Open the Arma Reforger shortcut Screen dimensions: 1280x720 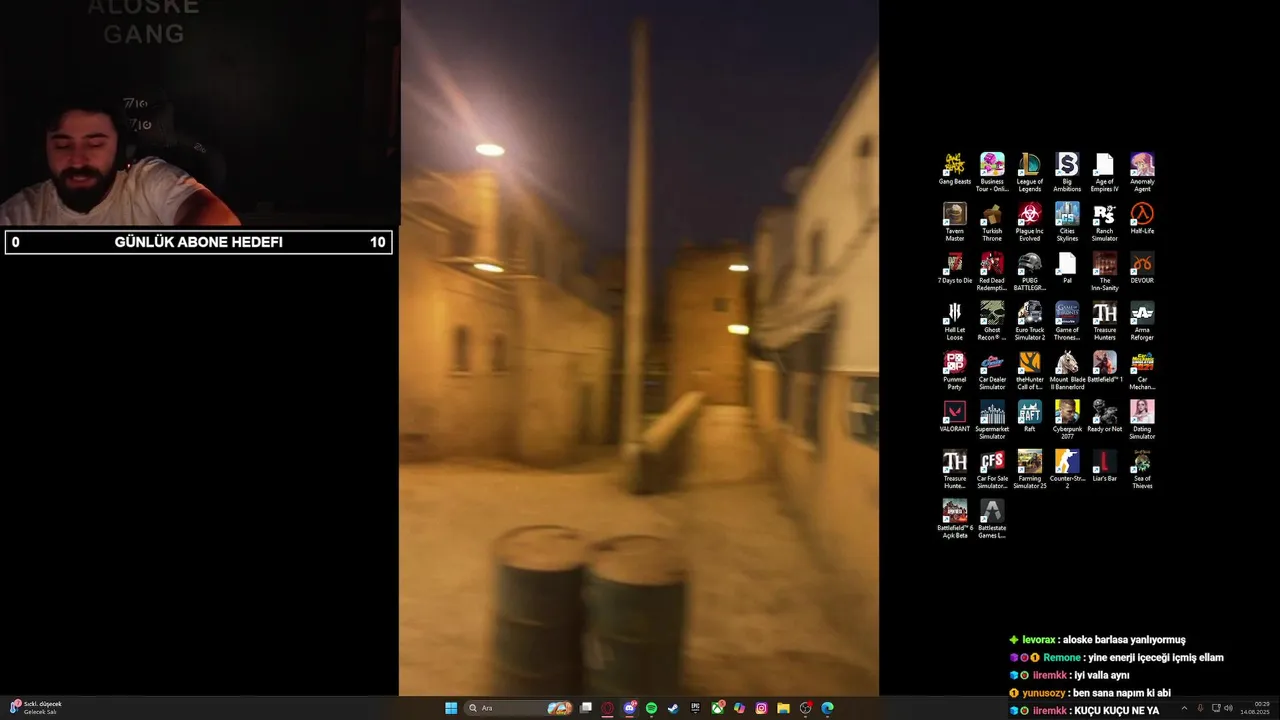click(1142, 320)
